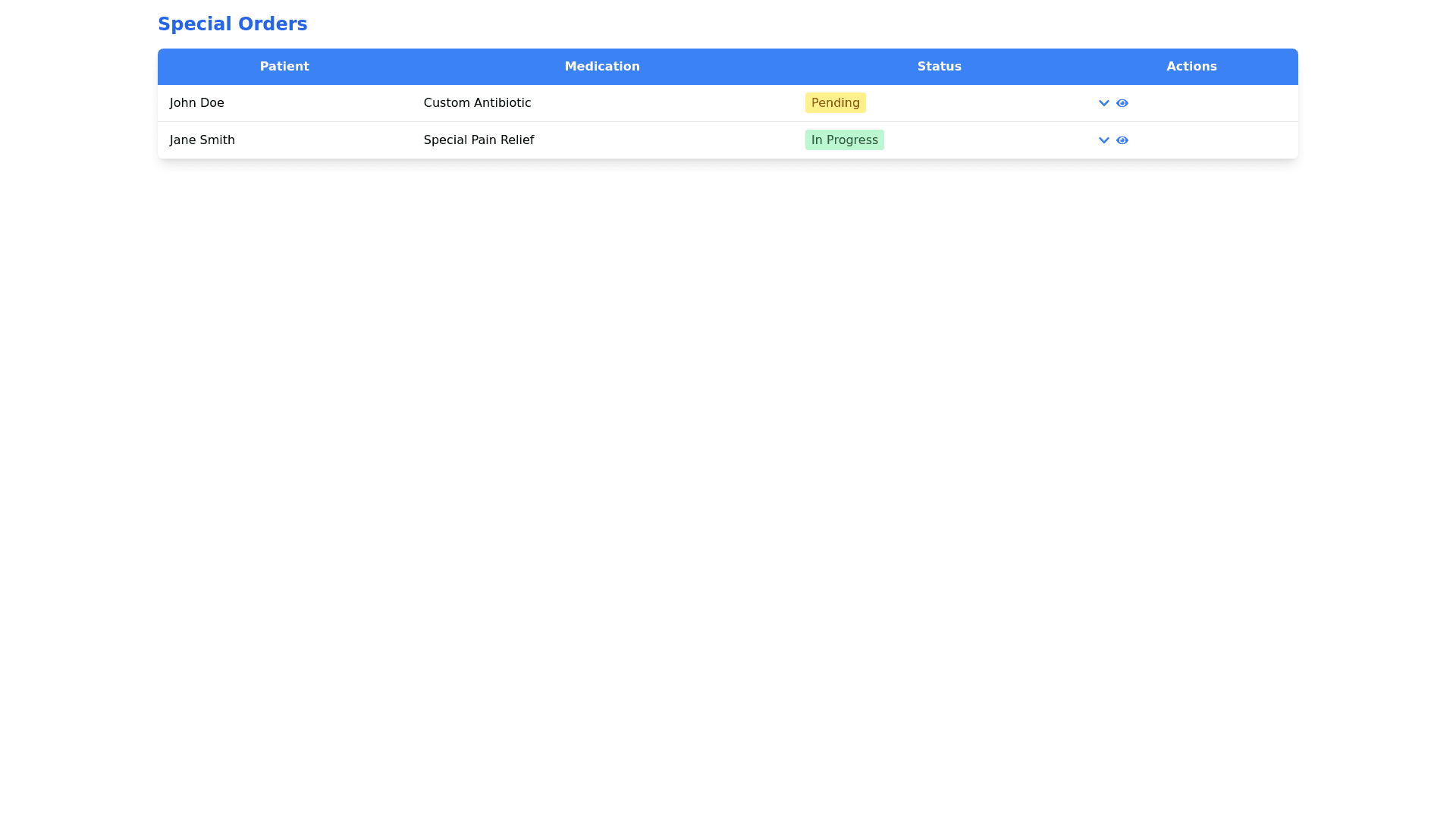Click blank area right of John Doe's eye icon

[x=1213, y=103]
